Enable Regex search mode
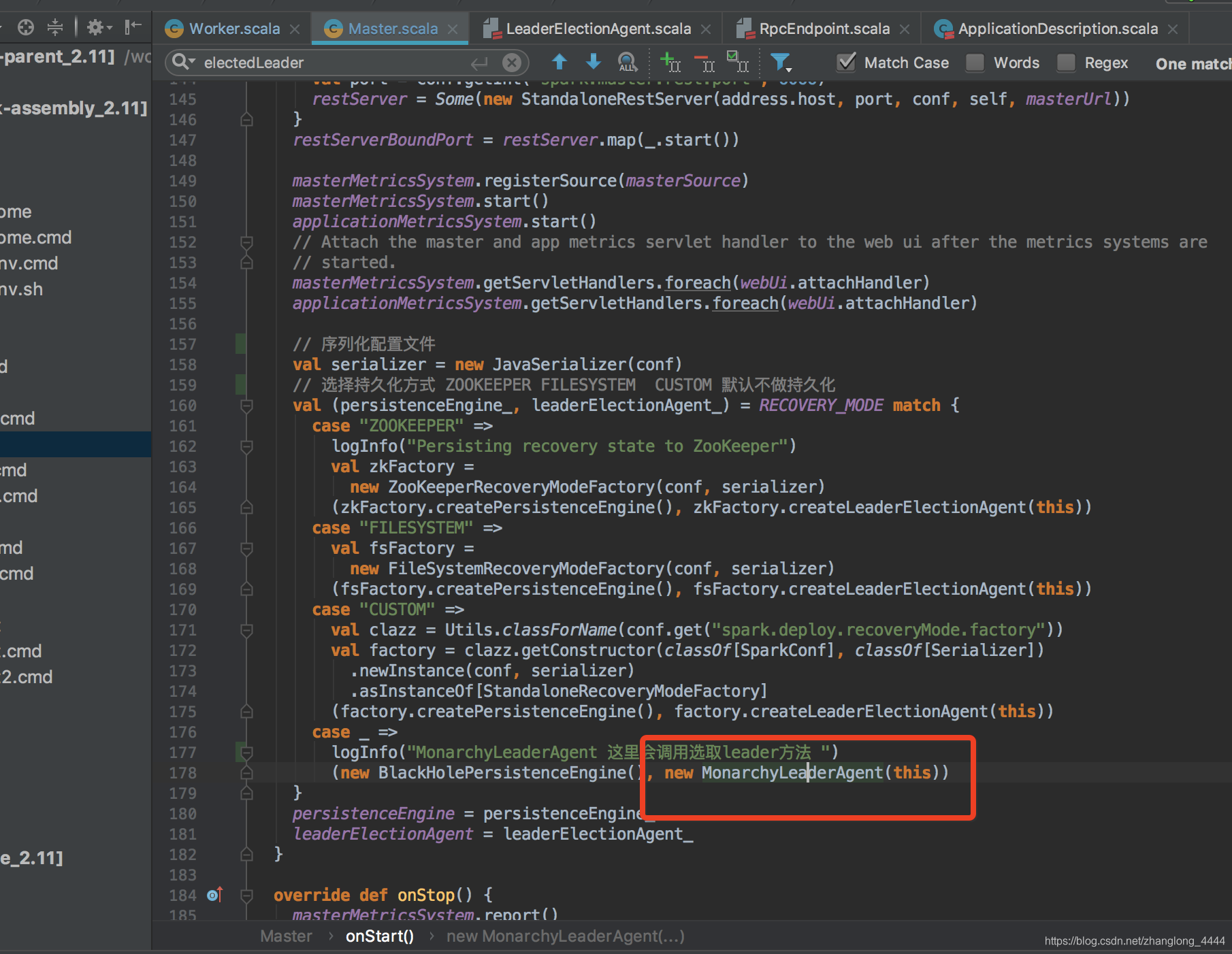The width and height of the screenshot is (1232, 954). coord(1066,62)
